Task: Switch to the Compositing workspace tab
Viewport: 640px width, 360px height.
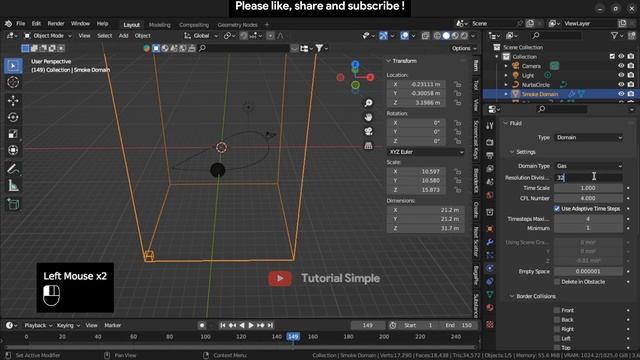Action: coord(194,25)
